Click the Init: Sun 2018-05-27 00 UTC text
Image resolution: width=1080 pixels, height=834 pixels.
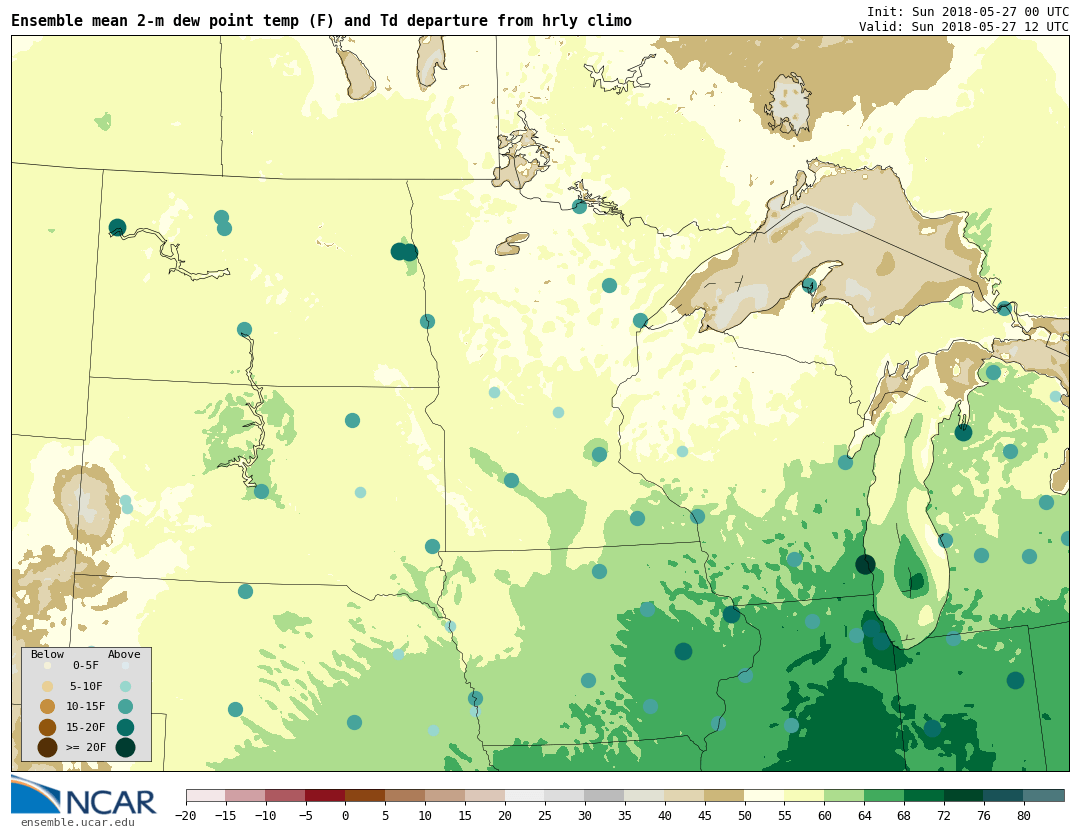tap(968, 12)
